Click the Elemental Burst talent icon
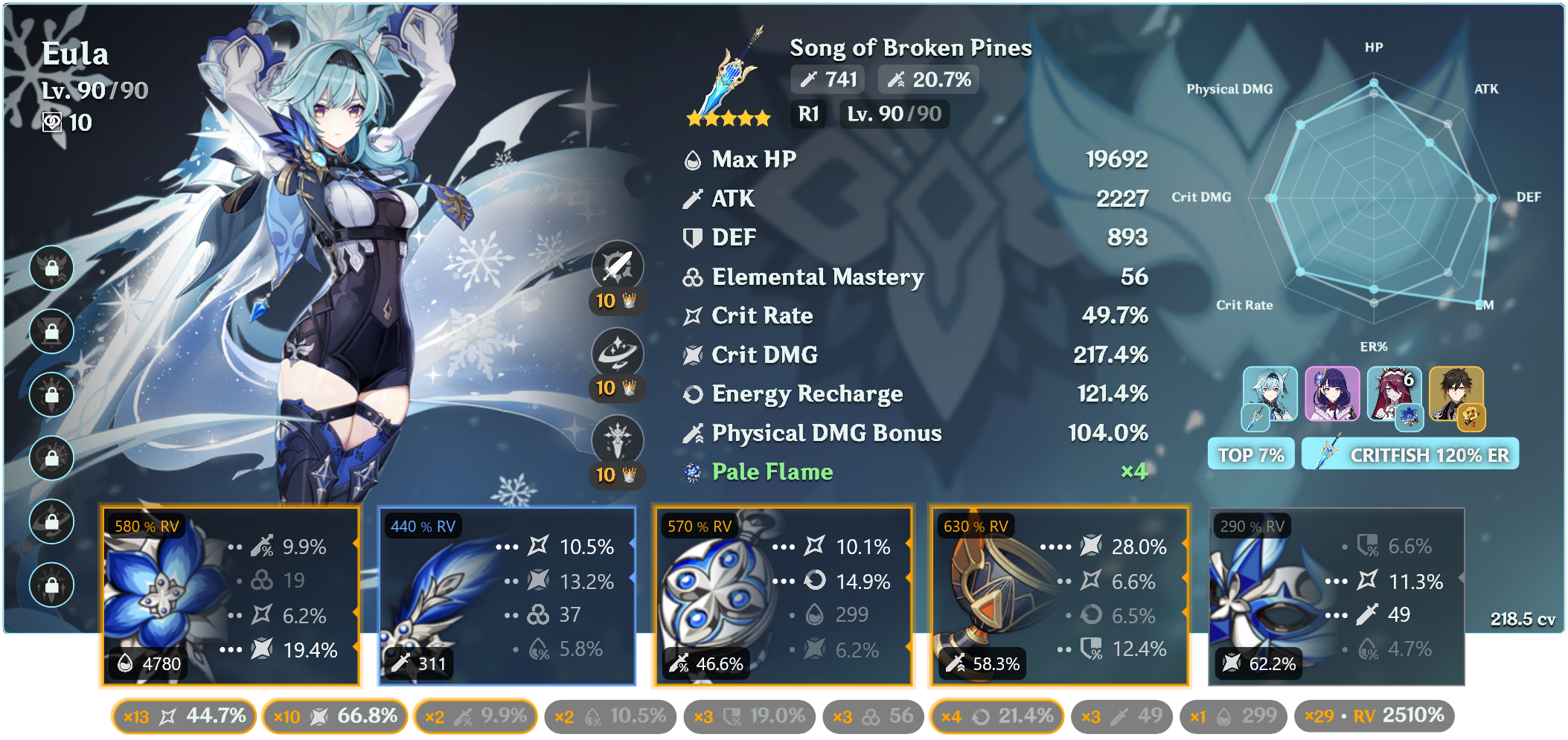1568x740 pixels. click(617, 440)
